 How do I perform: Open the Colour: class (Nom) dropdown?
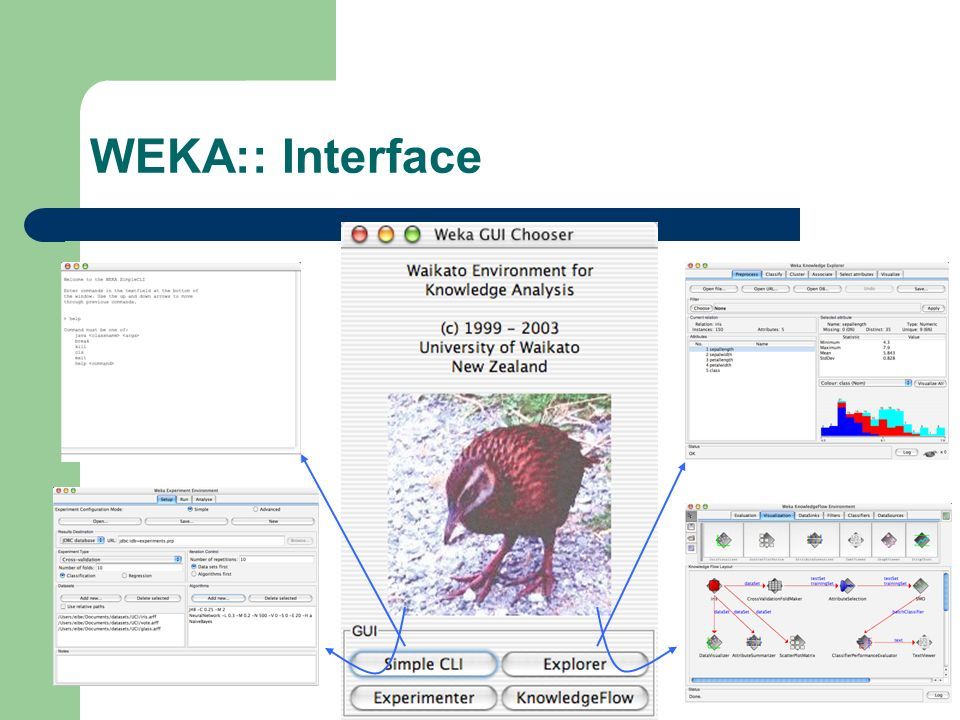tap(866, 383)
